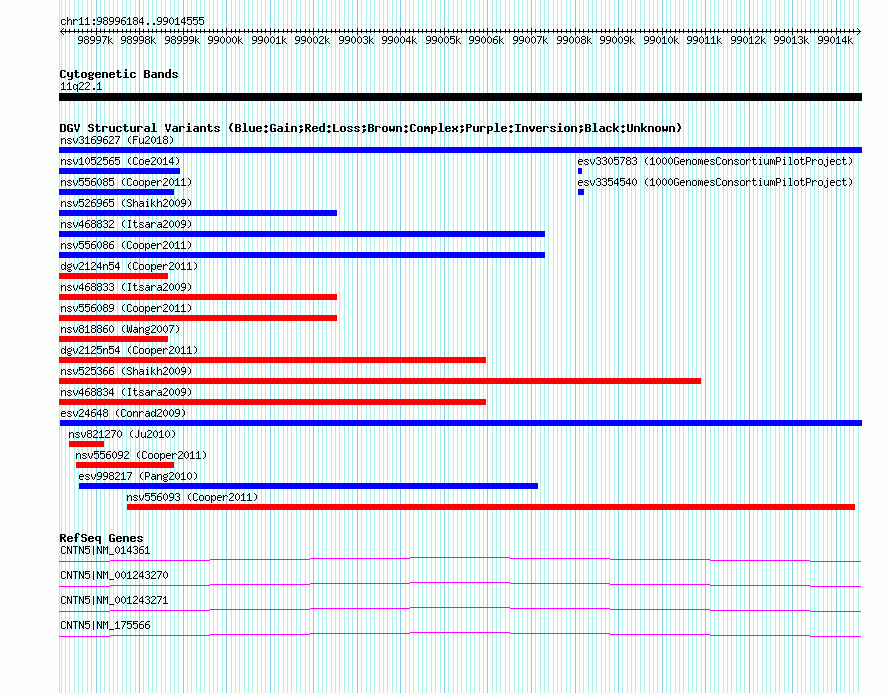Open the RefSeq Genes track heading
This screenshot has height=693, width=890.
pos(101,538)
